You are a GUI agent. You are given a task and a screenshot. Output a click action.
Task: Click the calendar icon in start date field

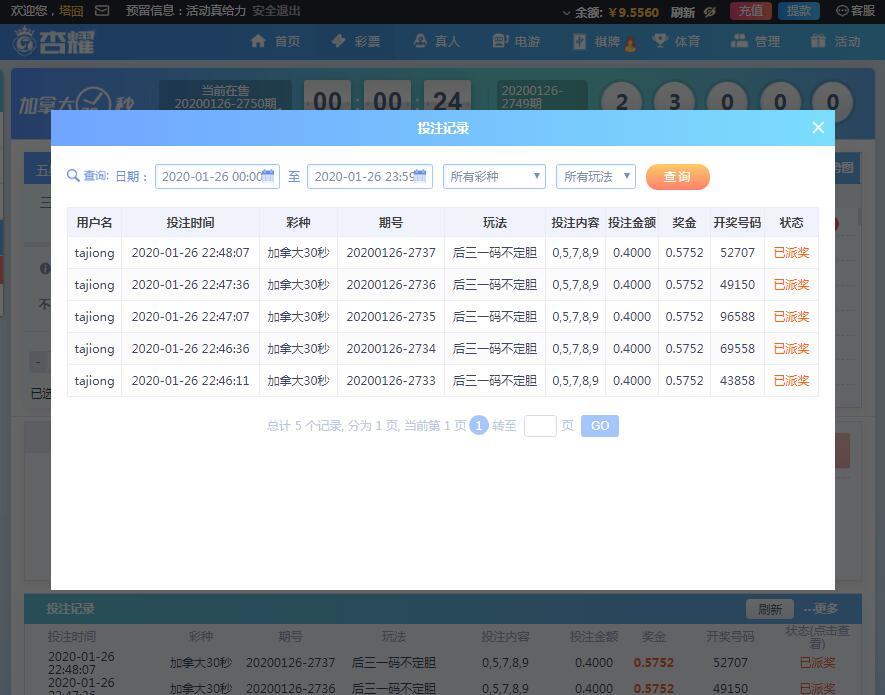coord(268,176)
